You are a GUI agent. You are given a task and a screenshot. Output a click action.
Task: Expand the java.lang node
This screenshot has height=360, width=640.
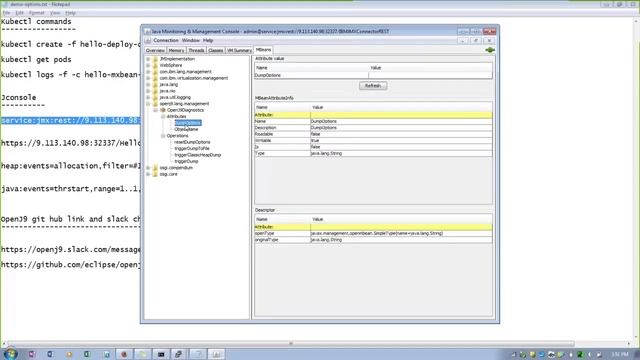point(149,84)
